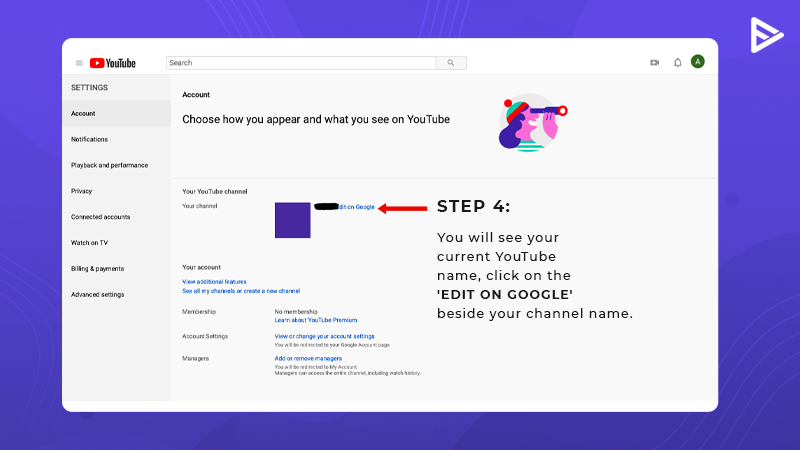The height and width of the screenshot is (450, 800).
Task: Focus the Search input field
Action: [301, 63]
